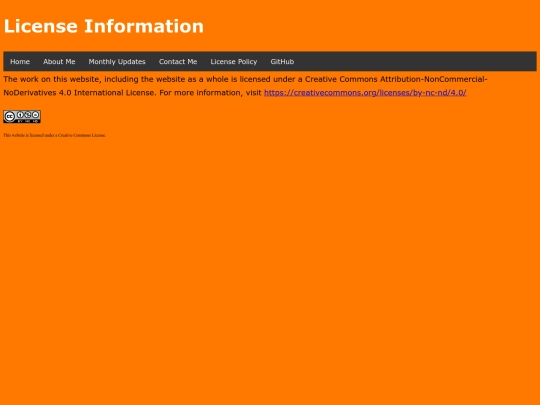Visit the GitHub navigation link
This screenshot has width=540, height=405.
[x=282, y=62]
